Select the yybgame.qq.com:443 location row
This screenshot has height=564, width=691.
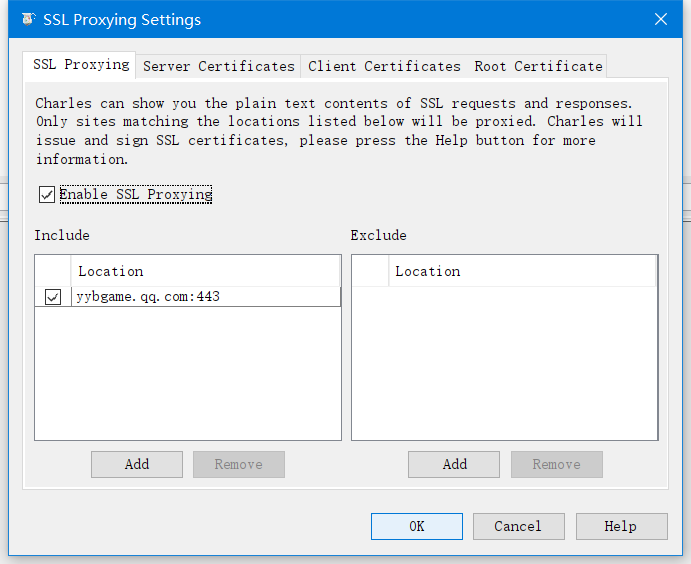coord(188,297)
